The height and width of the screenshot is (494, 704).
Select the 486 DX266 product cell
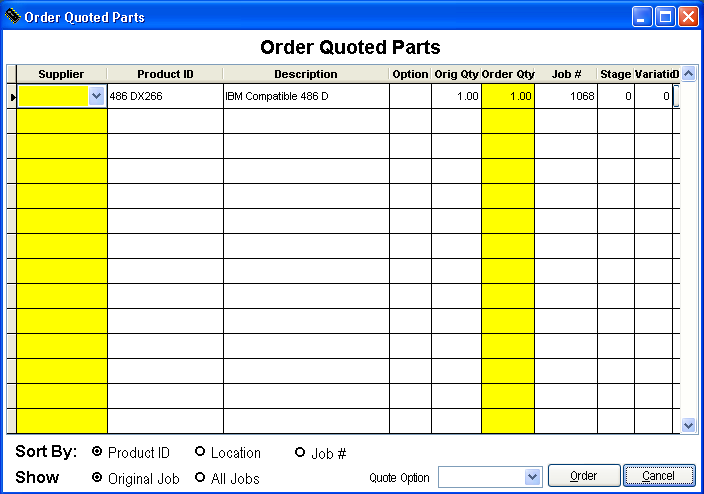pyautogui.click(x=165, y=96)
